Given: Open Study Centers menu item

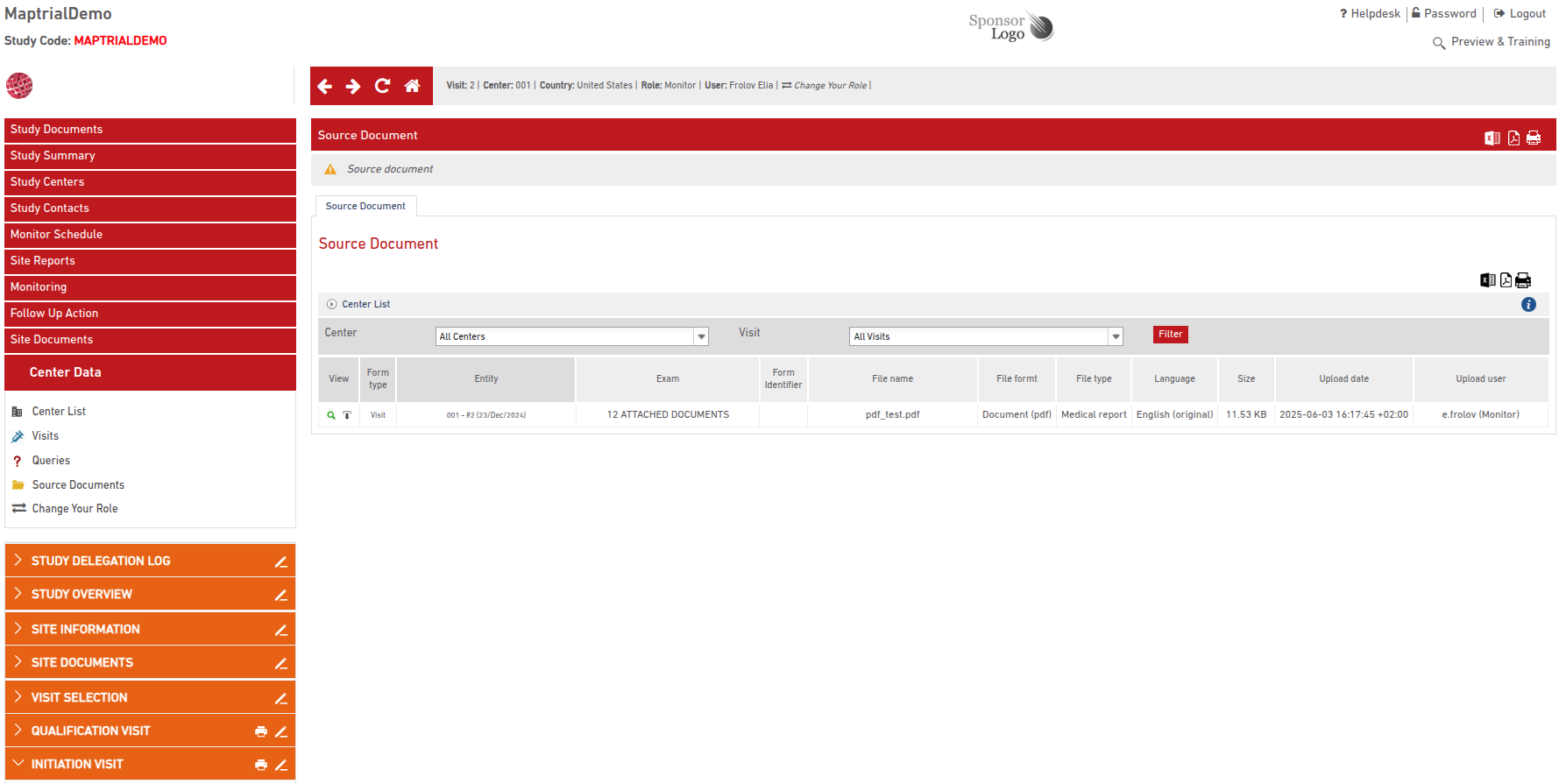Looking at the screenshot, I should [x=150, y=182].
